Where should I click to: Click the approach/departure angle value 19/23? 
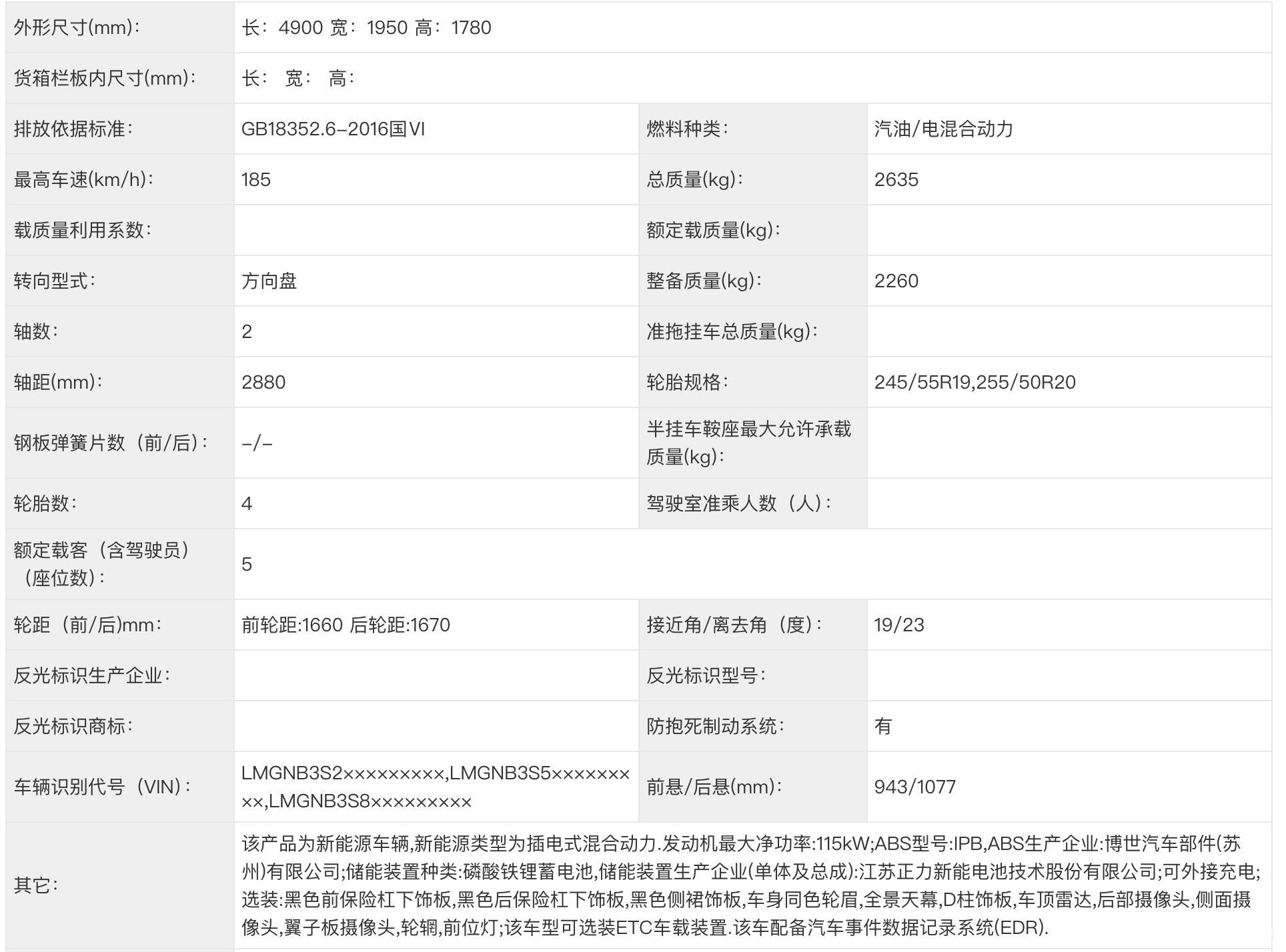[899, 625]
